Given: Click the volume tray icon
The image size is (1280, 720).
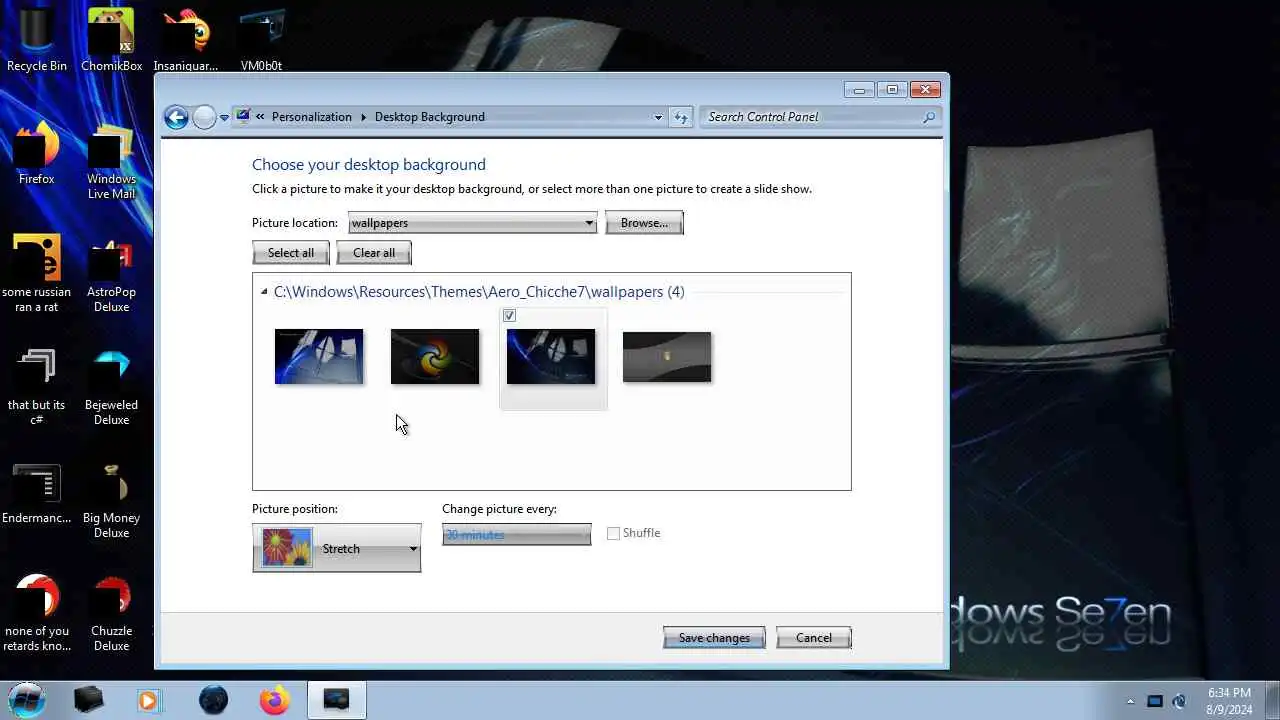Looking at the screenshot, I should pos(1179,701).
